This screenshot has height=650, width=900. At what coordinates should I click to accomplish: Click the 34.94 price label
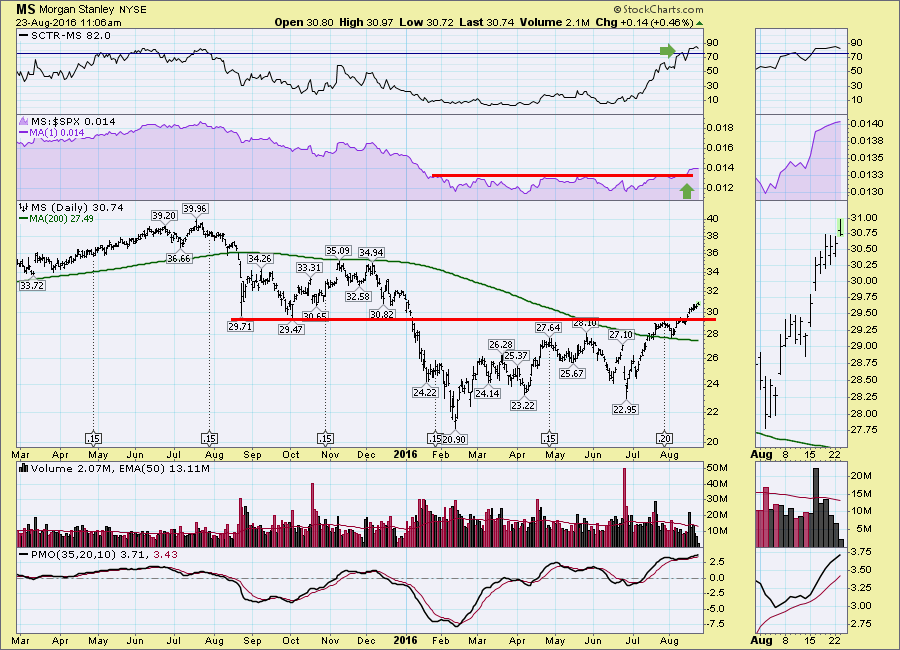coord(371,252)
